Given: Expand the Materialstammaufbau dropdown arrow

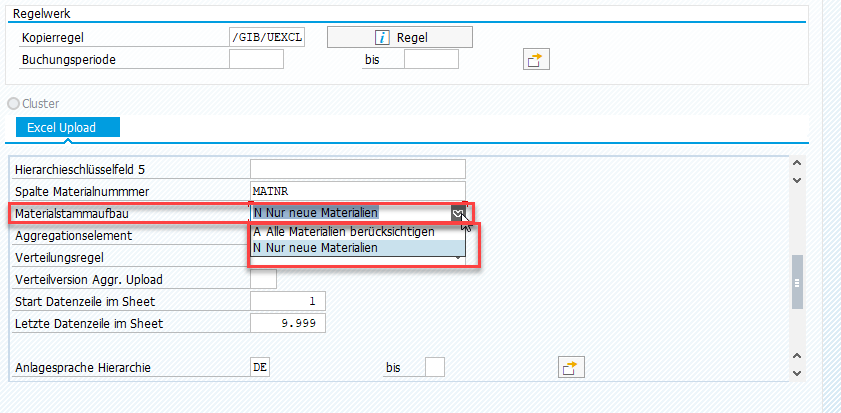Looking at the screenshot, I should [x=458, y=212].
